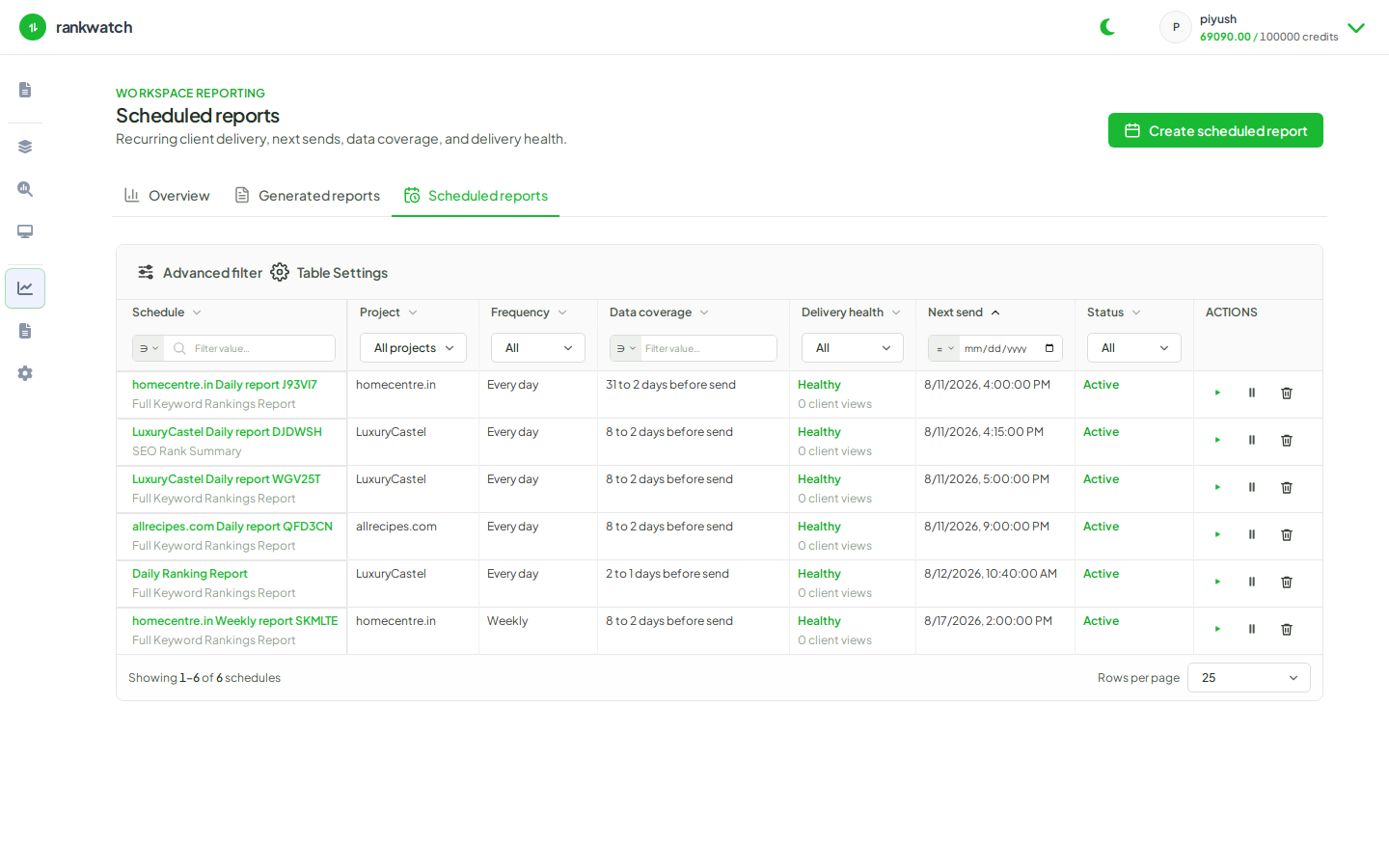Screen dimensions: 1389x868
Task: Open the top document icon in the sidebar
Action: pyautogui.click(x=25, y=90)
